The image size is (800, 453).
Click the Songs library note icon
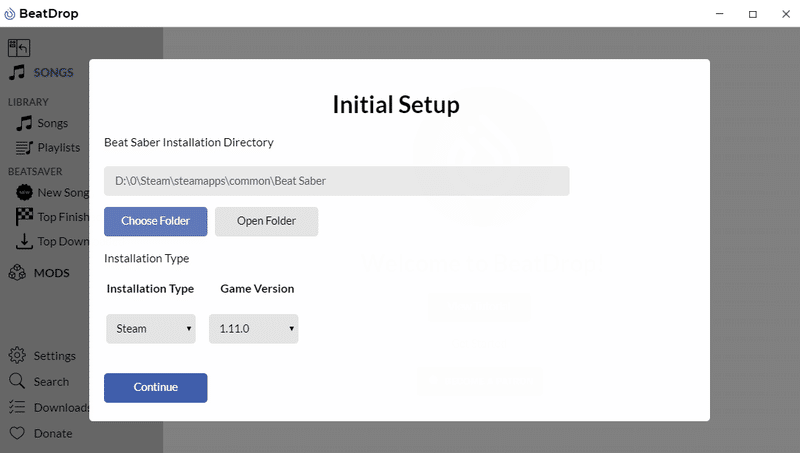[x=24, y=123]
